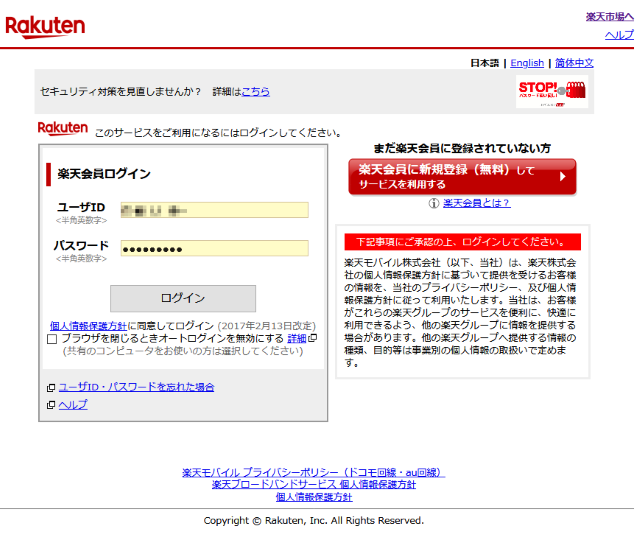Click the new-window icon beside the lower ヘルプ link

coord(51,405)
